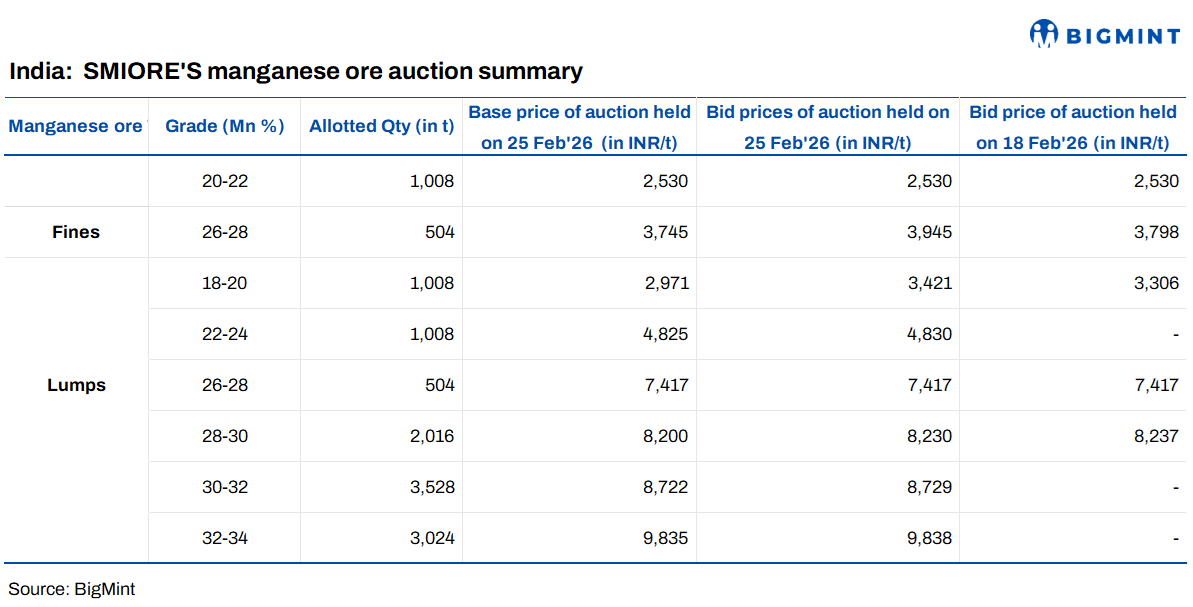This screenshot has height=607, width=1193.
Task: Click the 2,016 allotted quantity cell
Action: (433, 436)
